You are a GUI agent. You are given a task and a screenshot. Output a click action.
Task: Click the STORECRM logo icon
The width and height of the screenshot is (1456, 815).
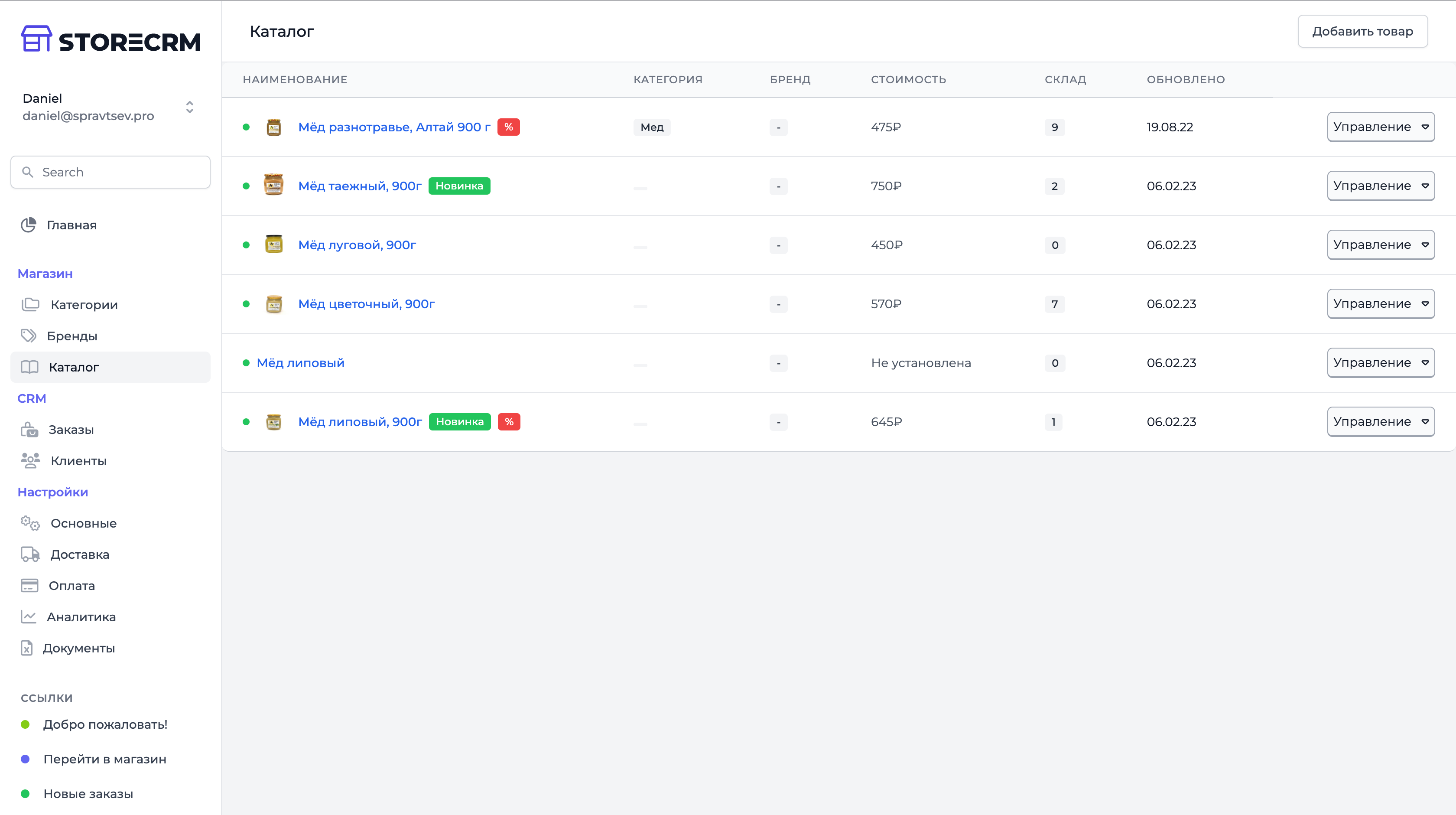36,39
